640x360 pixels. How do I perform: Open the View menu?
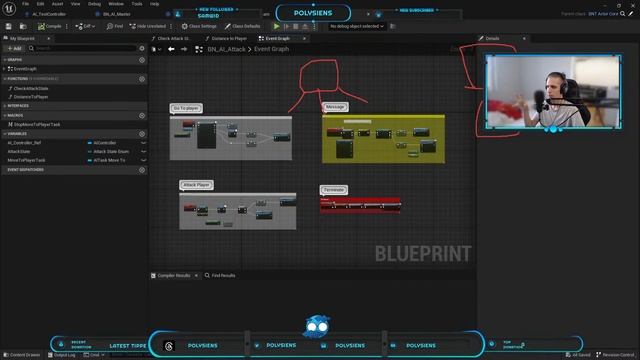click(76, 4)
